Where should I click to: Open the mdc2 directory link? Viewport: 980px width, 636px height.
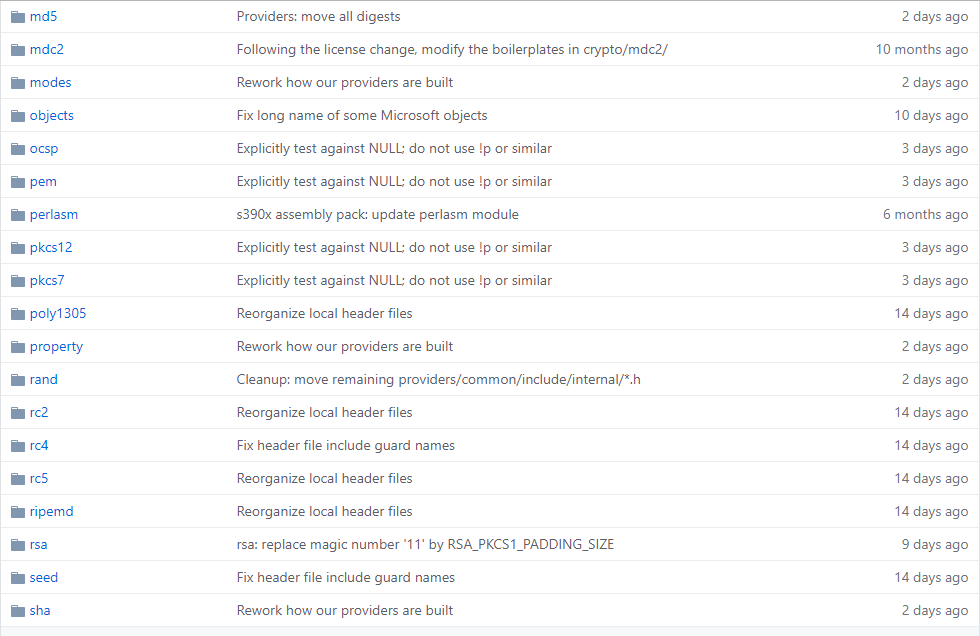47,49
